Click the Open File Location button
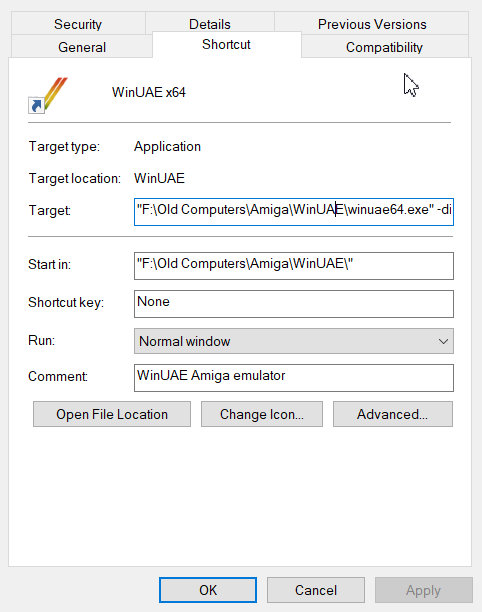The width and height of the screenshot is (482, 612). coord(112,414)
